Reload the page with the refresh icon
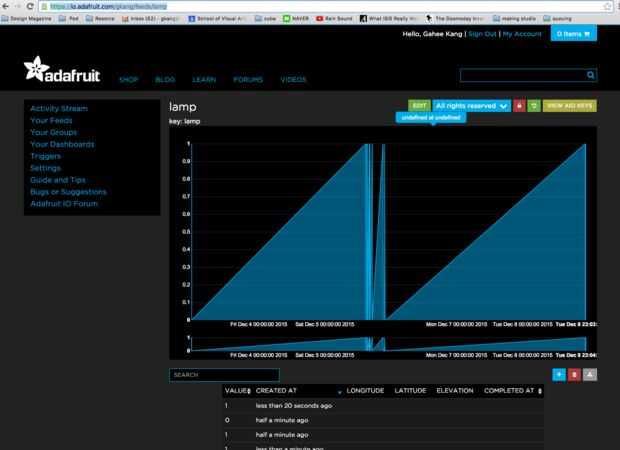Viewport: 620px width, 450px height. point(30,6)
